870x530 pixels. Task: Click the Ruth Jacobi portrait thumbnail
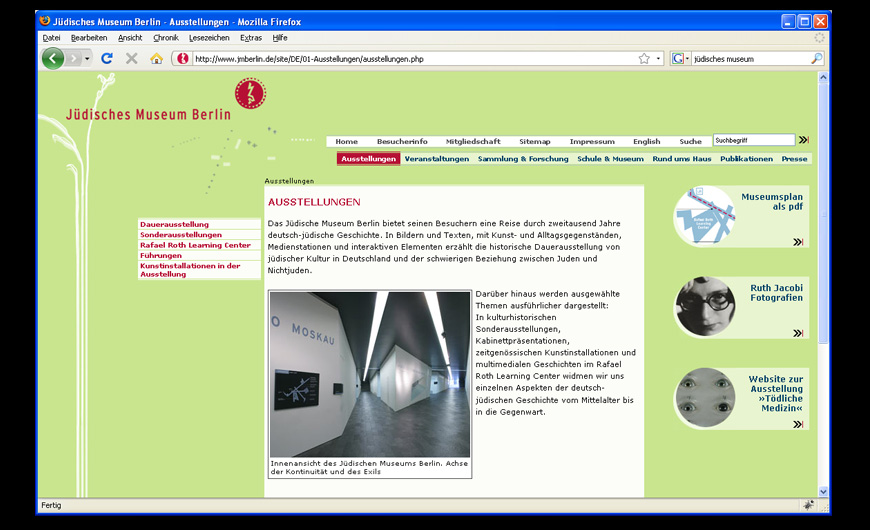[x=705, y=306]
